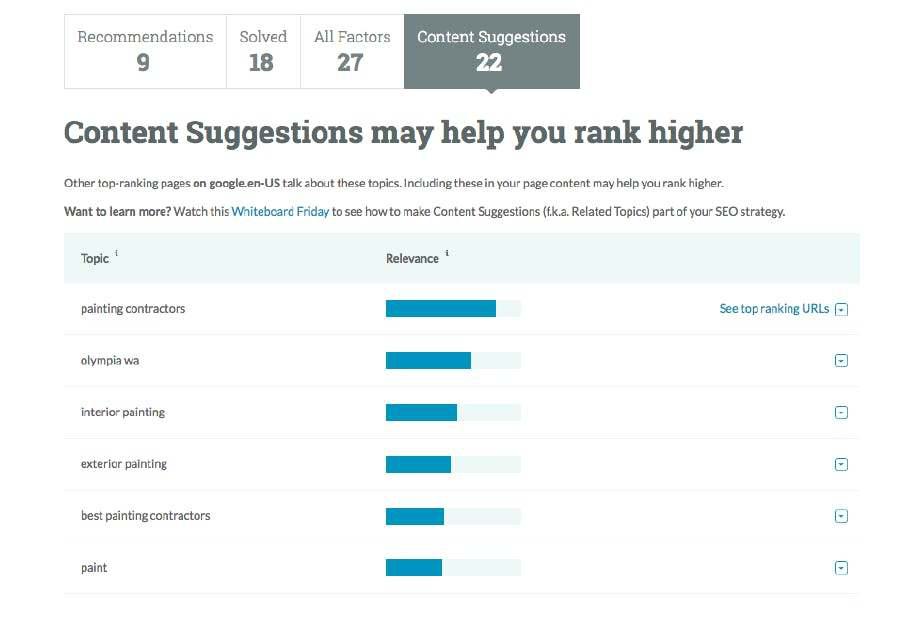Click the info icon next to Topic
Screen dimensions: 922x622
(117, 254)
